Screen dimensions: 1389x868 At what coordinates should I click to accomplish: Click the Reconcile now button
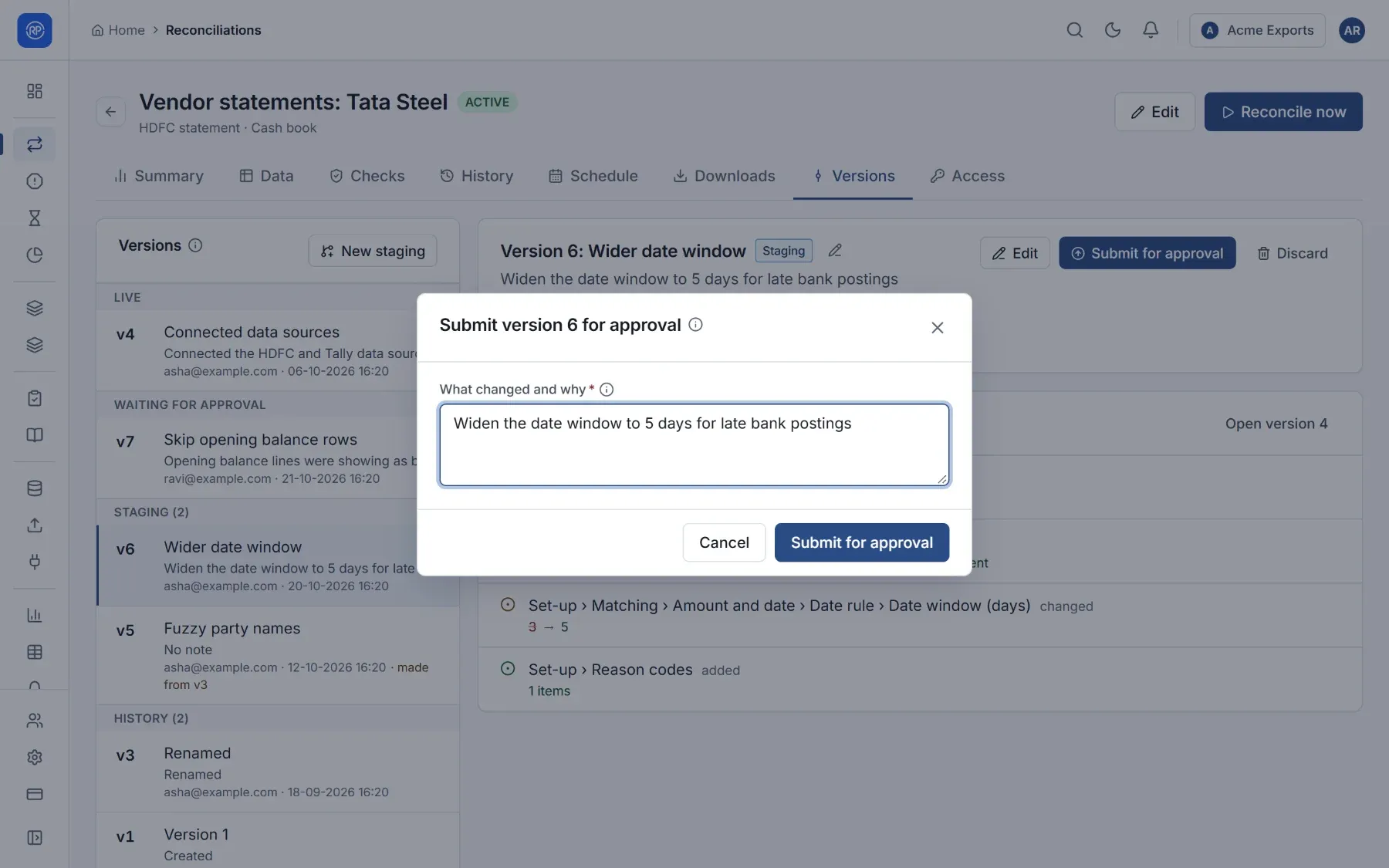click(1283, 112)
